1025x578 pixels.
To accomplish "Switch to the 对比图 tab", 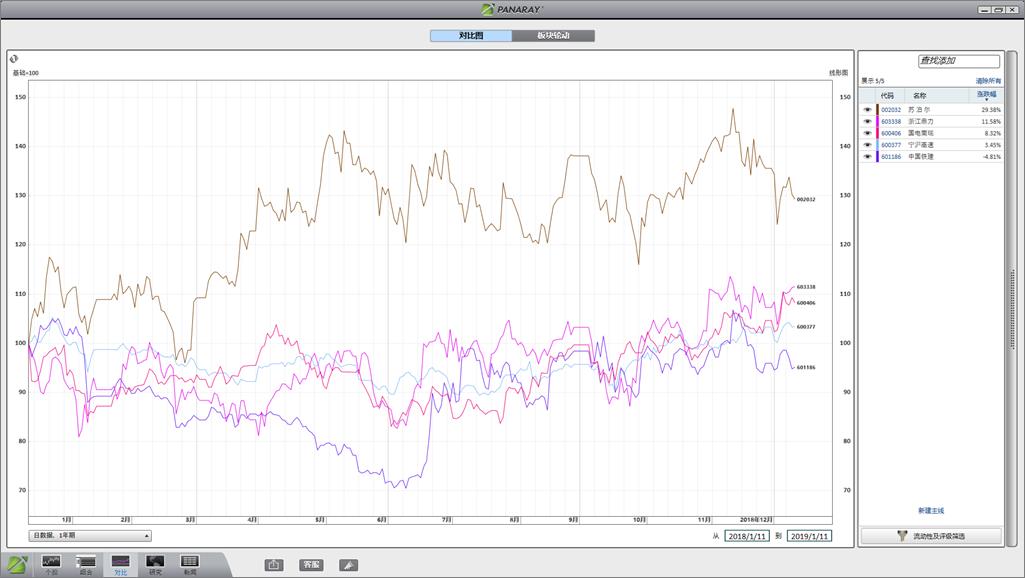I will click(471, 35).
